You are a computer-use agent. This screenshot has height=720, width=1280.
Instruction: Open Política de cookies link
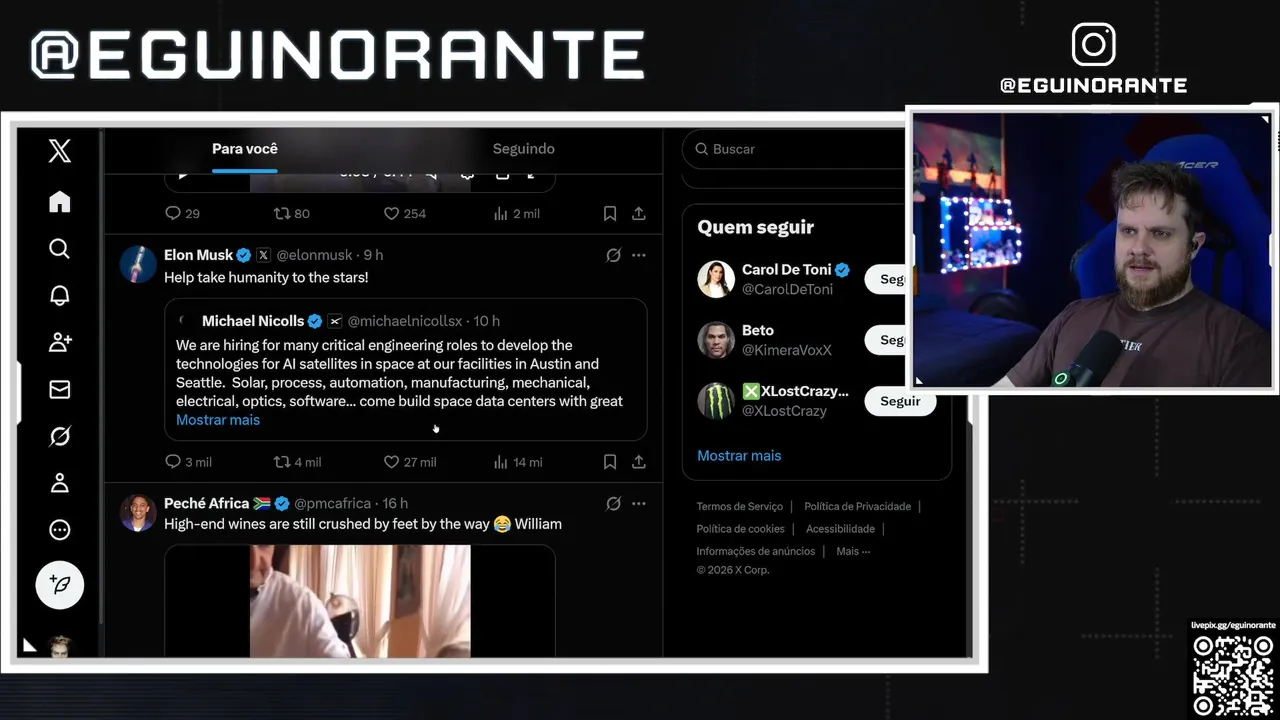click(x=740, y=529)
